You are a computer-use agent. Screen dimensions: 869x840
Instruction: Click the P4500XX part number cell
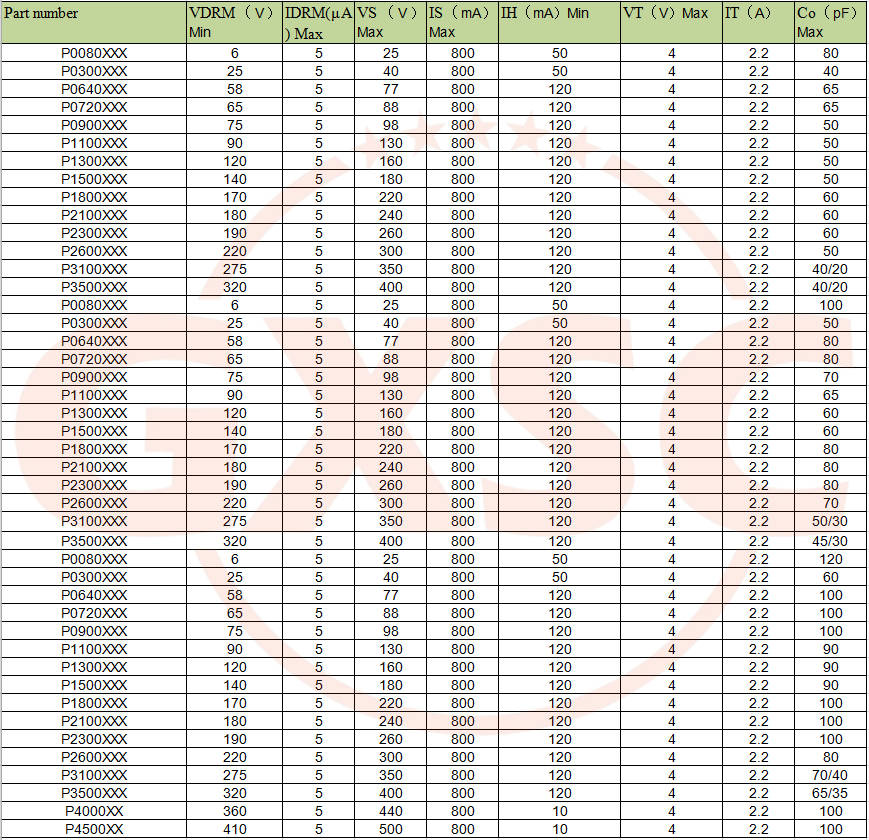pos(94,829)
